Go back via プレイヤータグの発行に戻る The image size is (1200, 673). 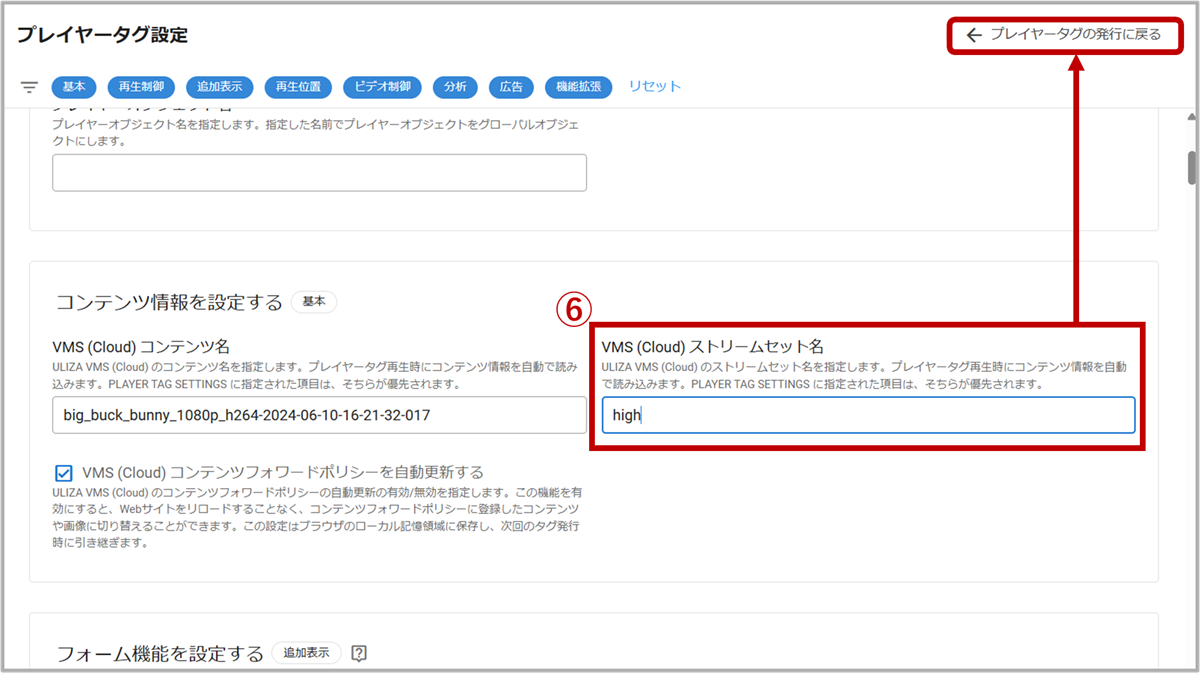[x=1063, y=35]
